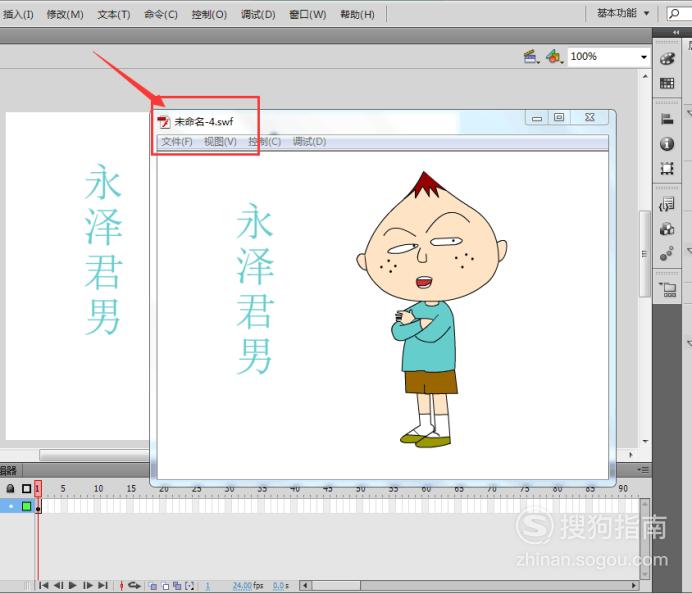Click the timeline horizontal scroll right arrow
The image size is (692, 594).
634,586
